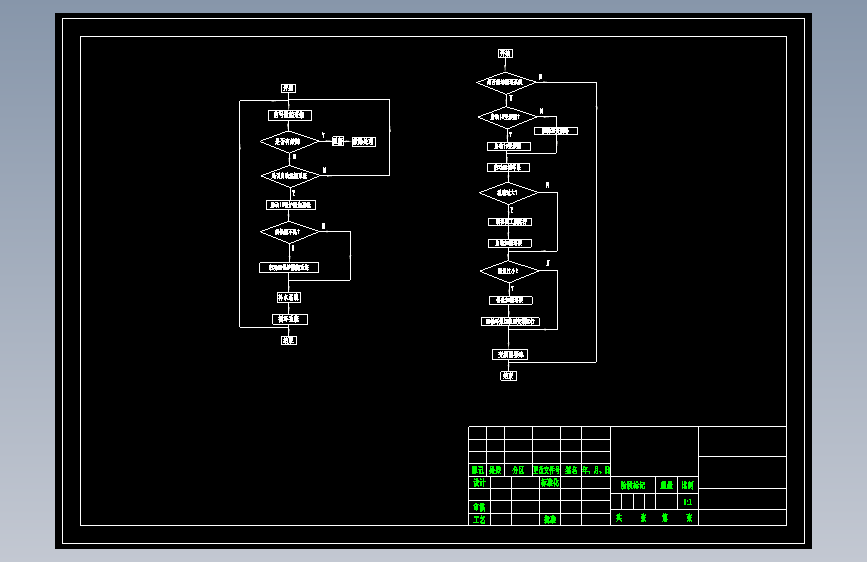Viewport: 867px width, 562px height.
Task: Click the left flowchart's top start box
Action: 288,89
